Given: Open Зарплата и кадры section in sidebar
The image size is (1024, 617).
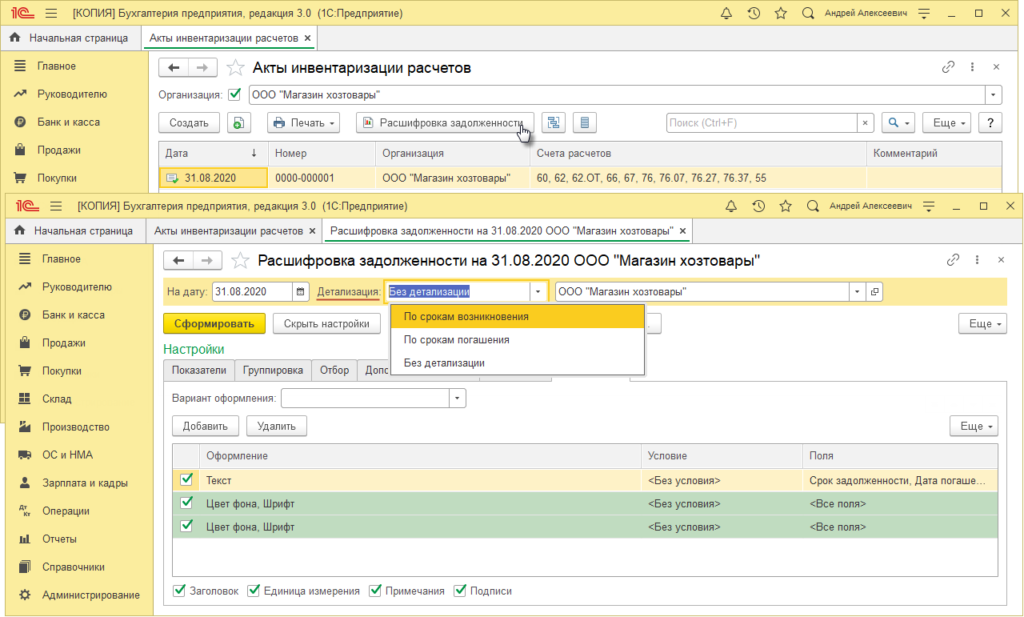Looking at the screenshot, I should (x=84, y=482).
